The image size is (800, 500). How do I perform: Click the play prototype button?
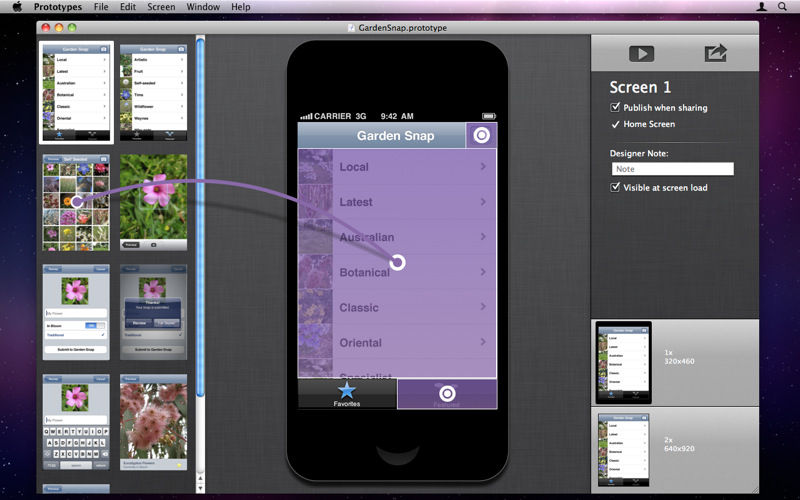pos(641,54)
